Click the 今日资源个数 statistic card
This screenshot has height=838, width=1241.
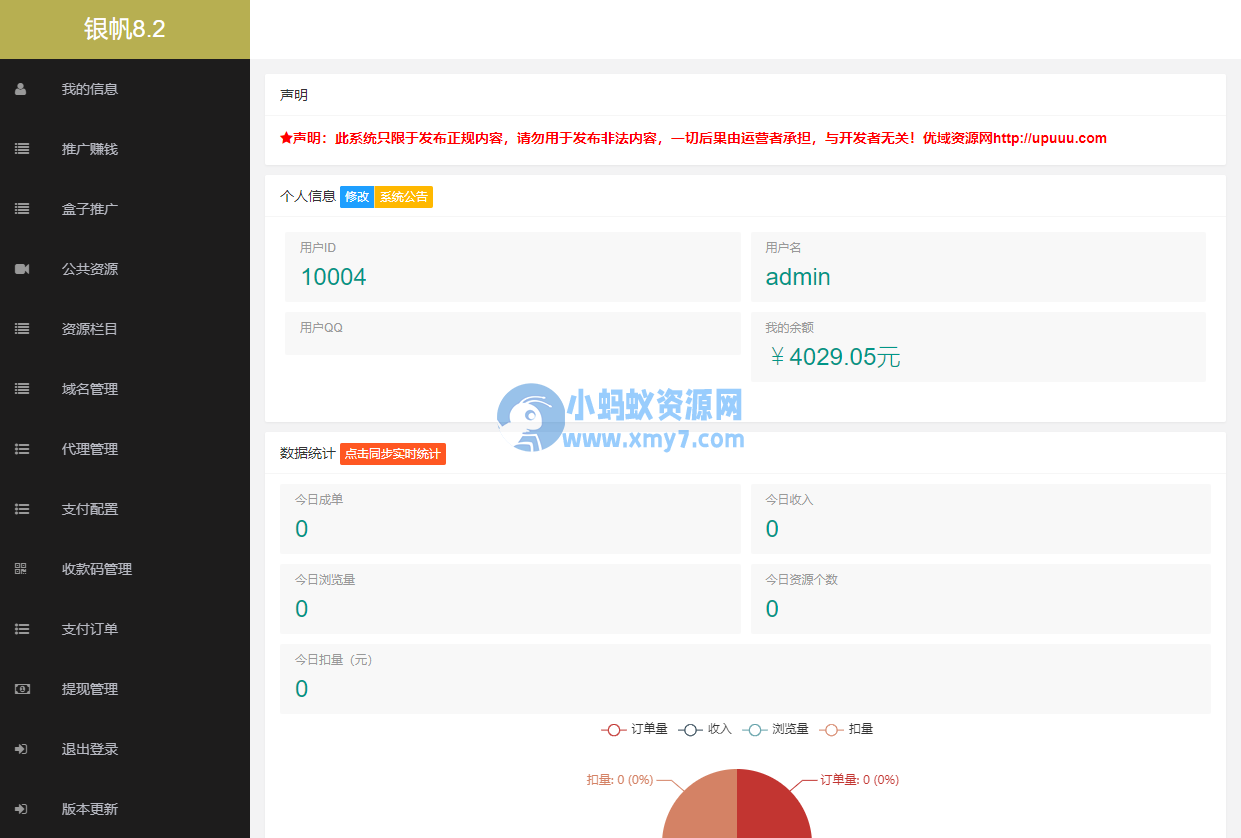pos(981,599)
